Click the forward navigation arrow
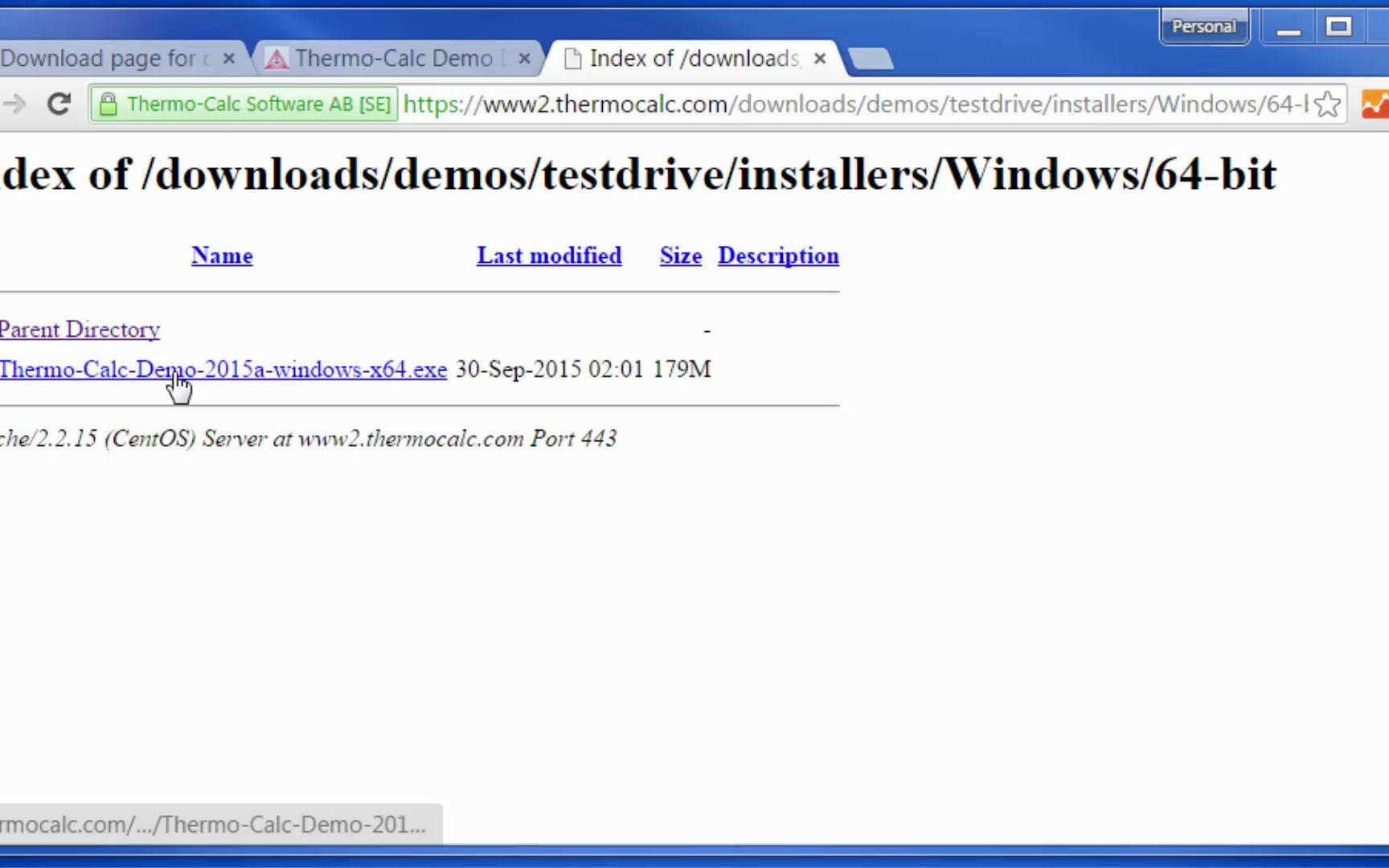Viewport: 1389px width, 868px height. click(14, 104)
